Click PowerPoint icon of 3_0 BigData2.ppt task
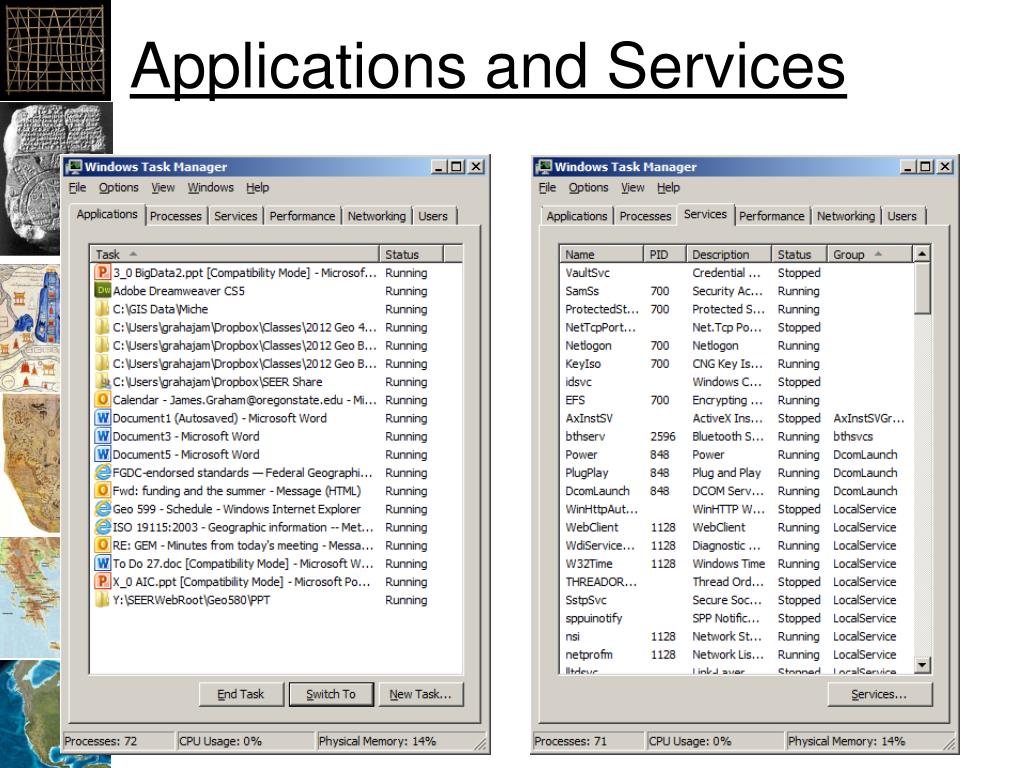 point(103,272)
